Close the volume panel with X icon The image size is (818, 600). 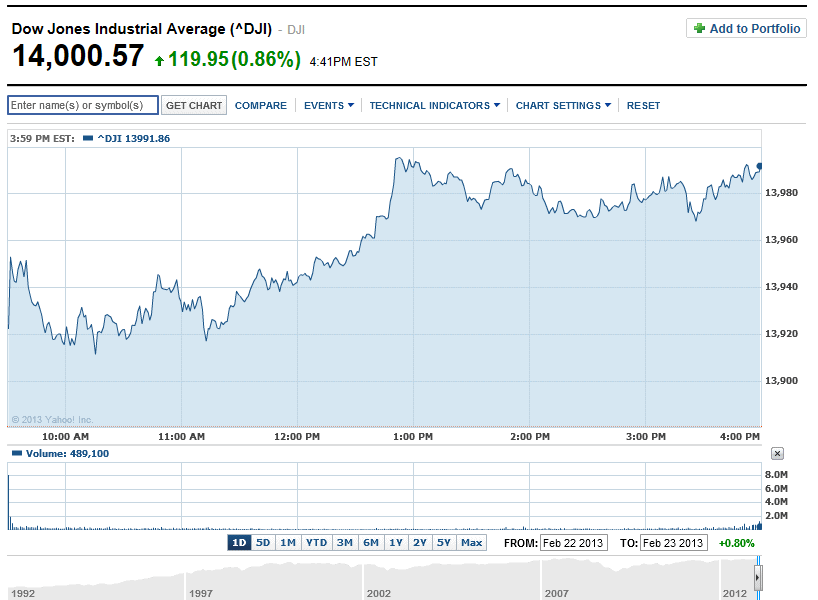(777, 454)
